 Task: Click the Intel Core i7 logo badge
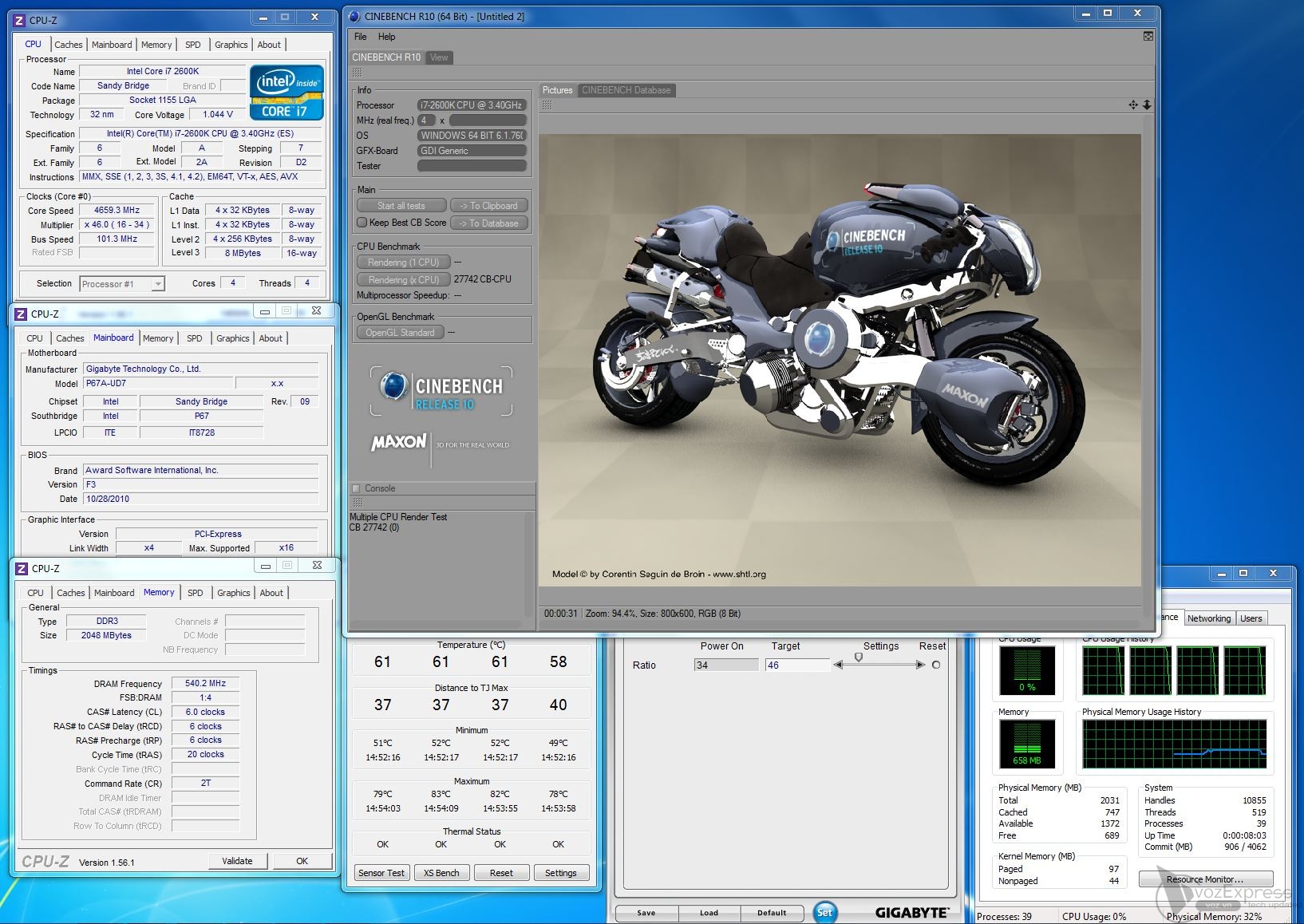(286, 93)
